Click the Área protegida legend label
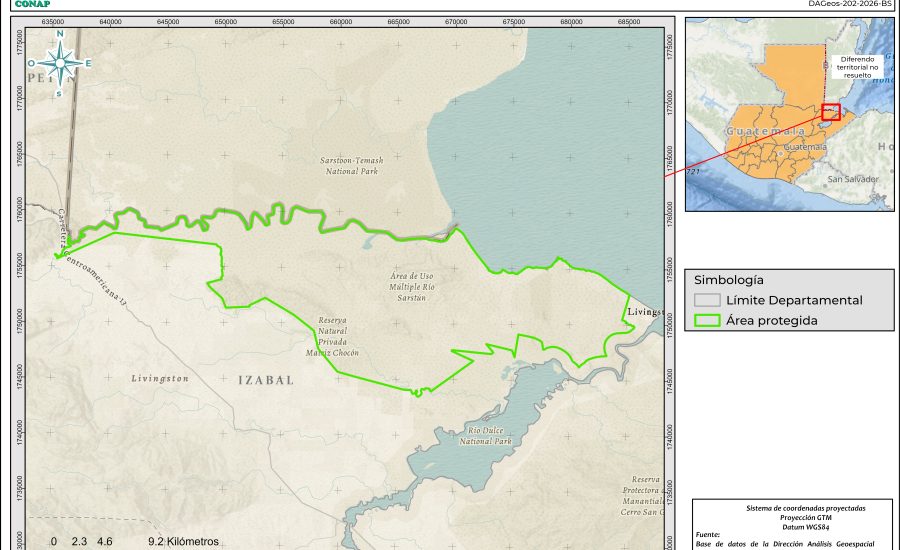 click(772, 321)
